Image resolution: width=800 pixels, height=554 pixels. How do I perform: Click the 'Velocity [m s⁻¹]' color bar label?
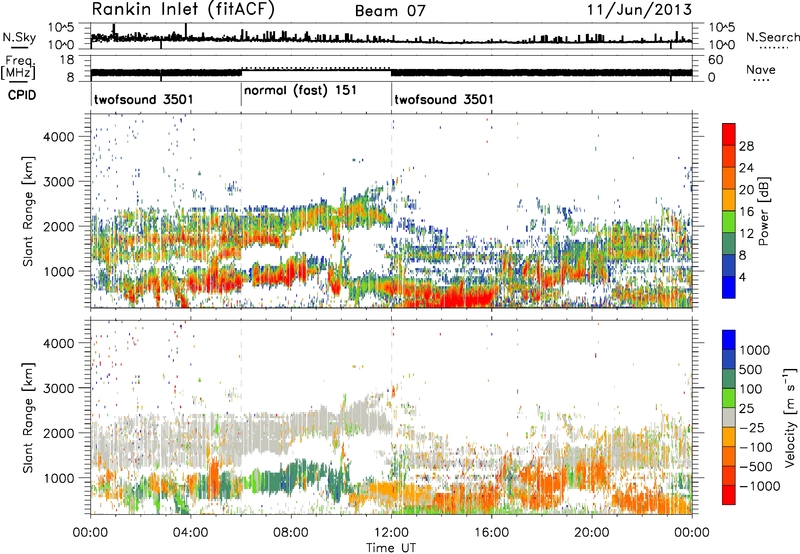[790, 417]
